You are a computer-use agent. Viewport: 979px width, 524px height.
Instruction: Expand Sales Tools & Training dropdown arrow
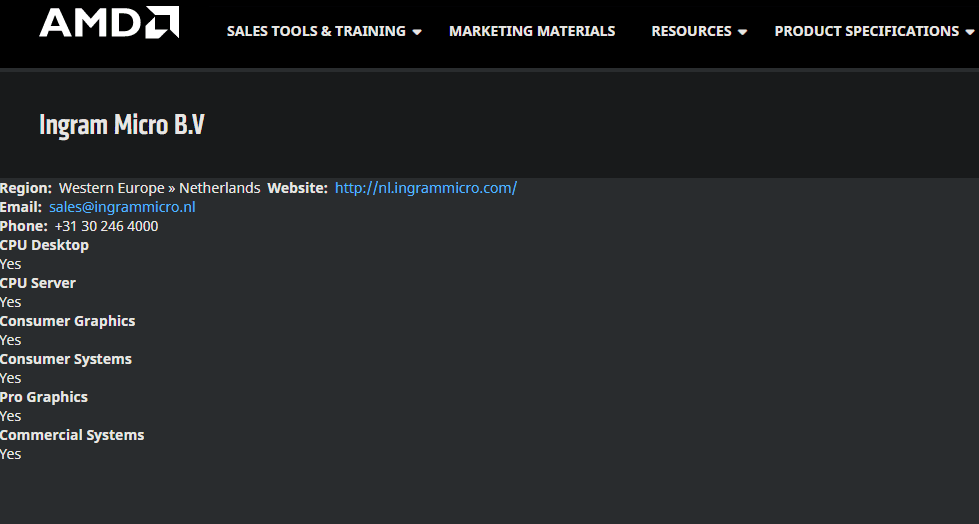(x=417, y=32)
